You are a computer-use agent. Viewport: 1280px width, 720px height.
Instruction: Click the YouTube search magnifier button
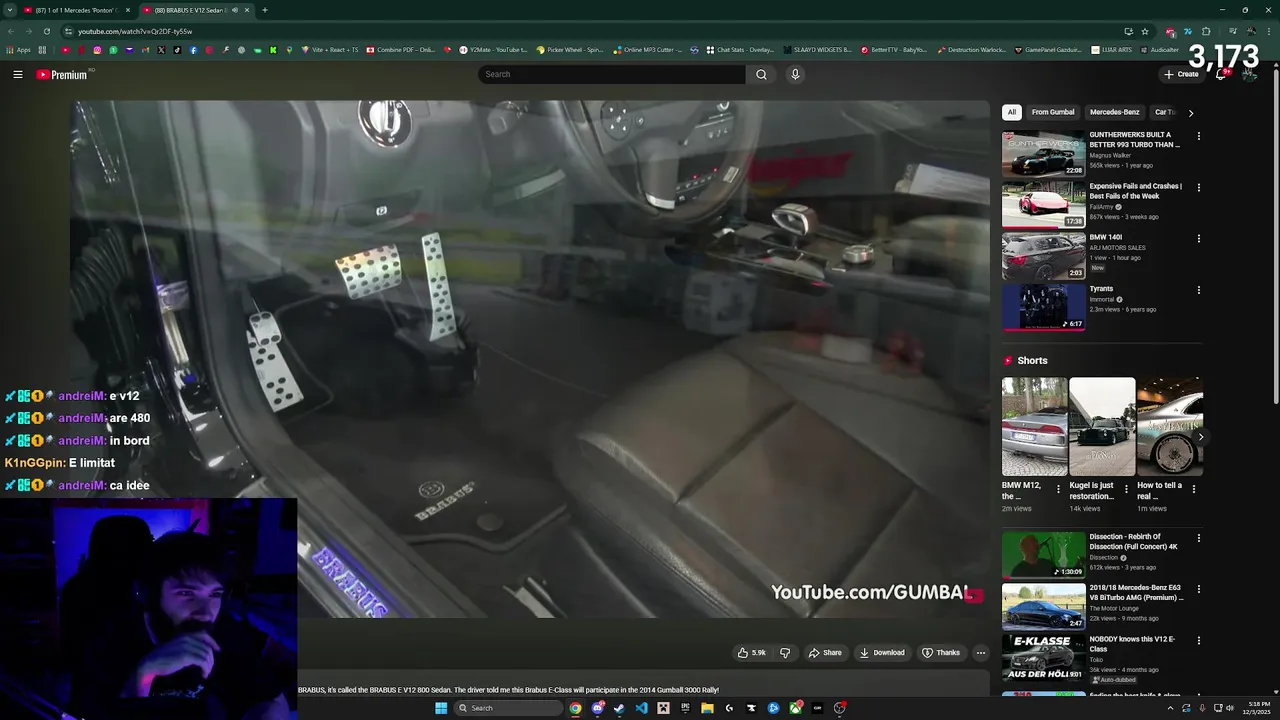tap(761, 74)
